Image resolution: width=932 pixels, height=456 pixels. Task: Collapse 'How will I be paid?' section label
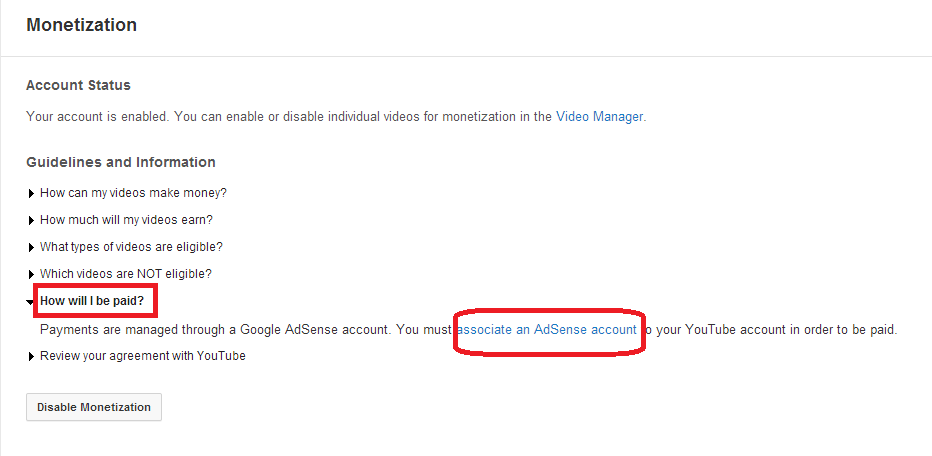tap(92, 301)
